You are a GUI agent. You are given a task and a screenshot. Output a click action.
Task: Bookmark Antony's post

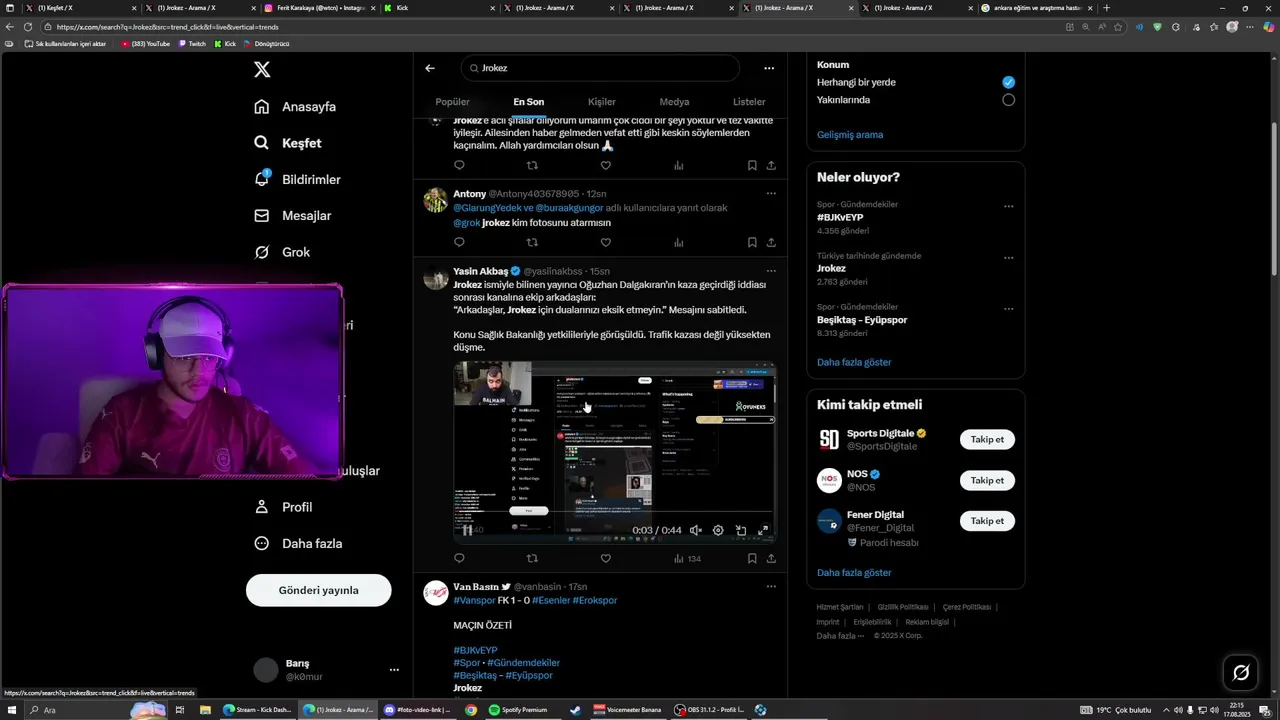752,242
